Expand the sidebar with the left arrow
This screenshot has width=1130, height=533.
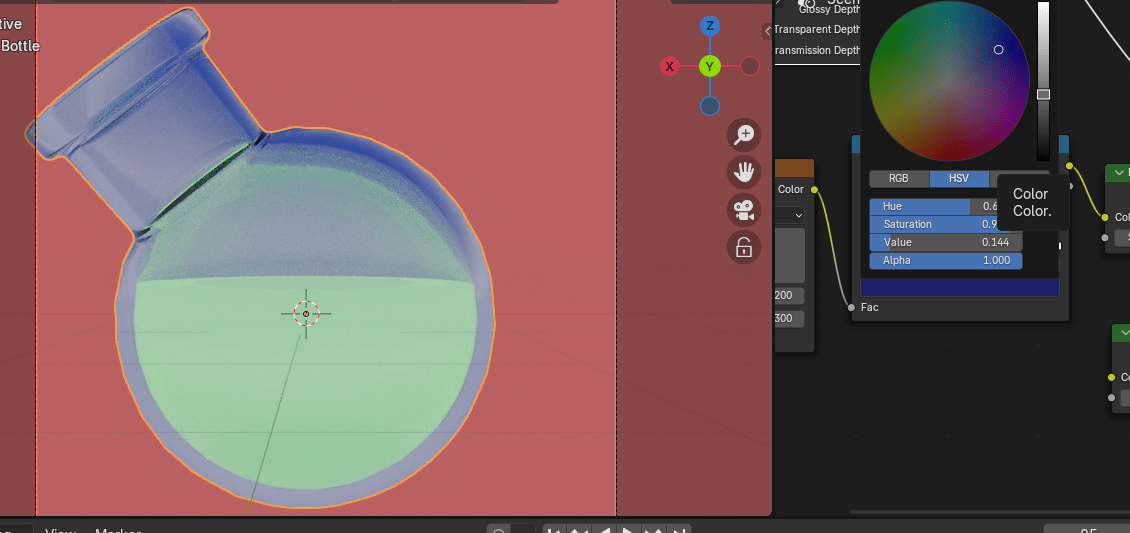tap(767, 31)
